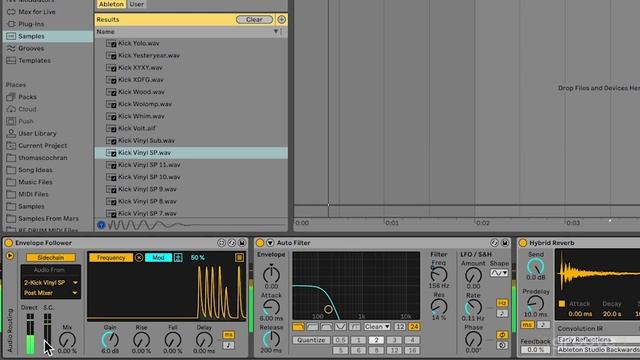Toggle the Mod mapping mode button

[x=158, y=258]
